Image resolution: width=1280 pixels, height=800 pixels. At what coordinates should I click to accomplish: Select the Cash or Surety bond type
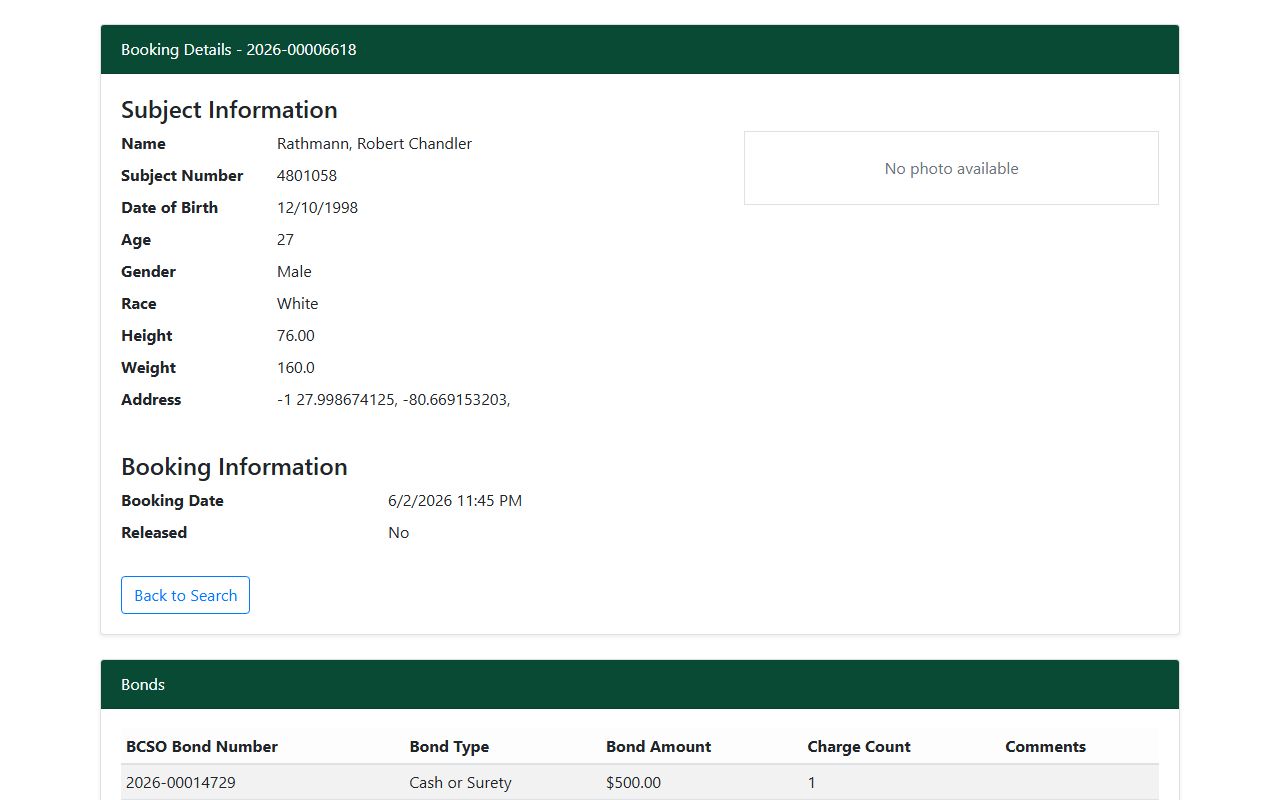(460, 783)
